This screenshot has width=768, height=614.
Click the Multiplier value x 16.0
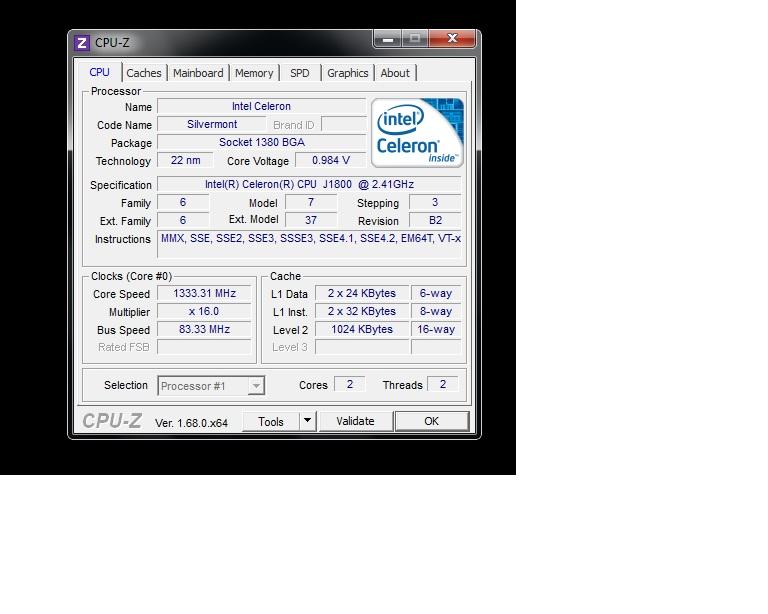204,311
